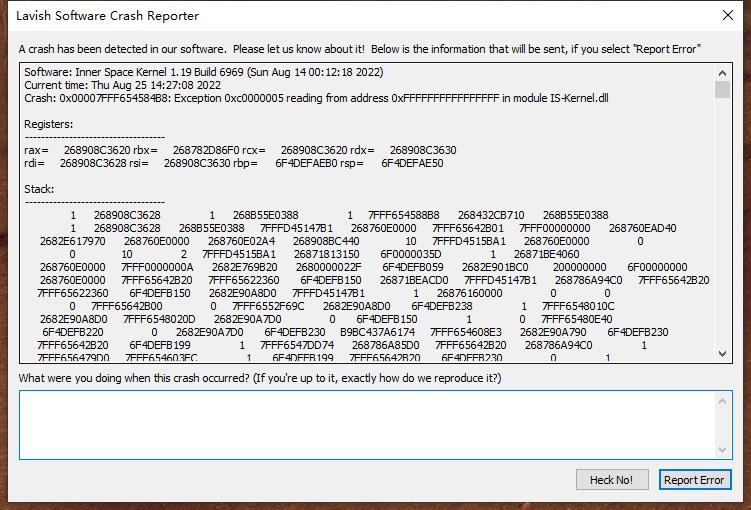The height and width of the screenshot is (510, 751).
Task: Click stack value 7FFF6547DD74
Action: pos(297,345)
